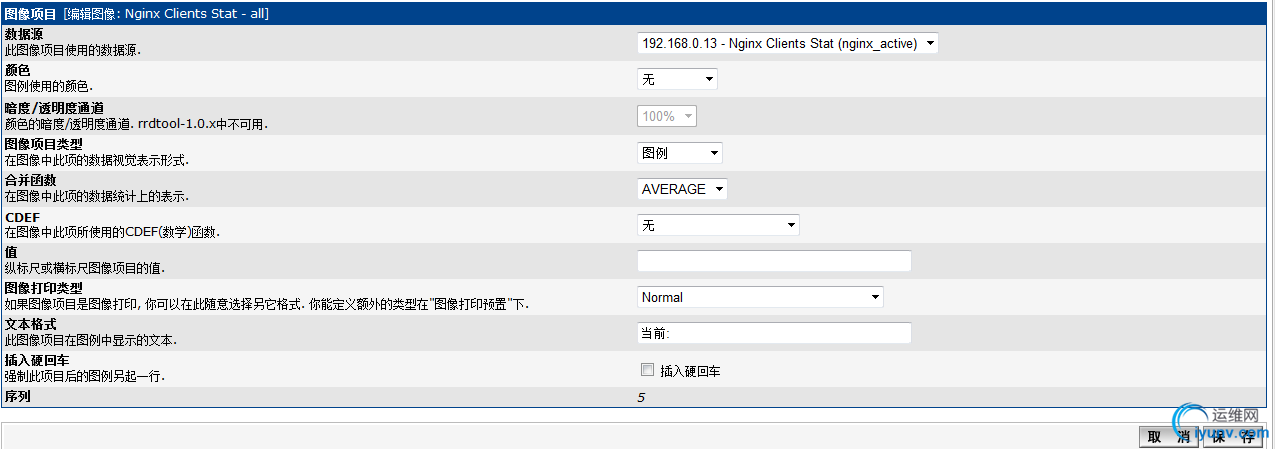Open the AVERAGE consolidation function dropdown
The image size is (1275, 449).
click(682, 189)
